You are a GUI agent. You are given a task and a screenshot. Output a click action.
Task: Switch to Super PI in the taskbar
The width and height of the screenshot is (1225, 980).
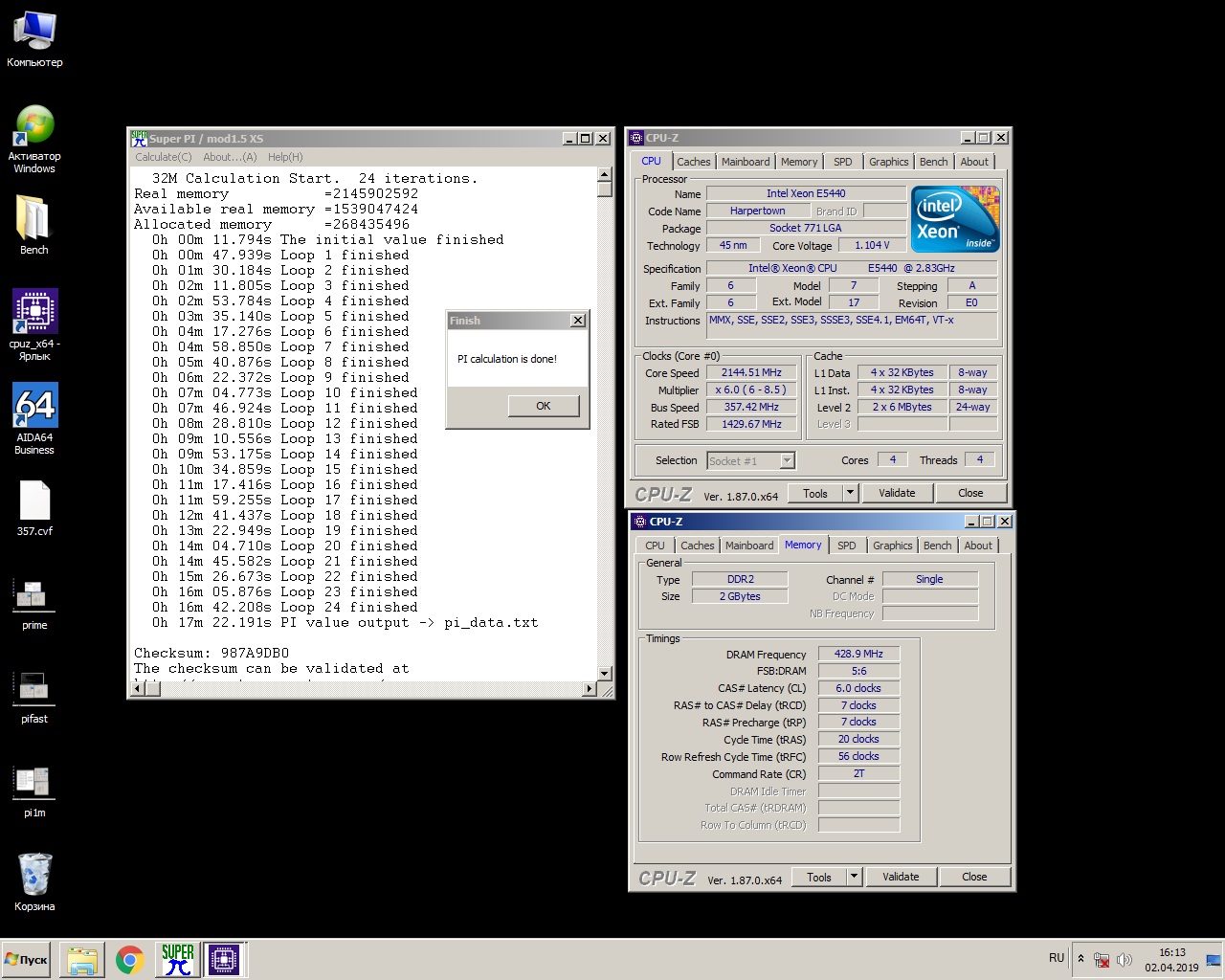pos(177,959)
